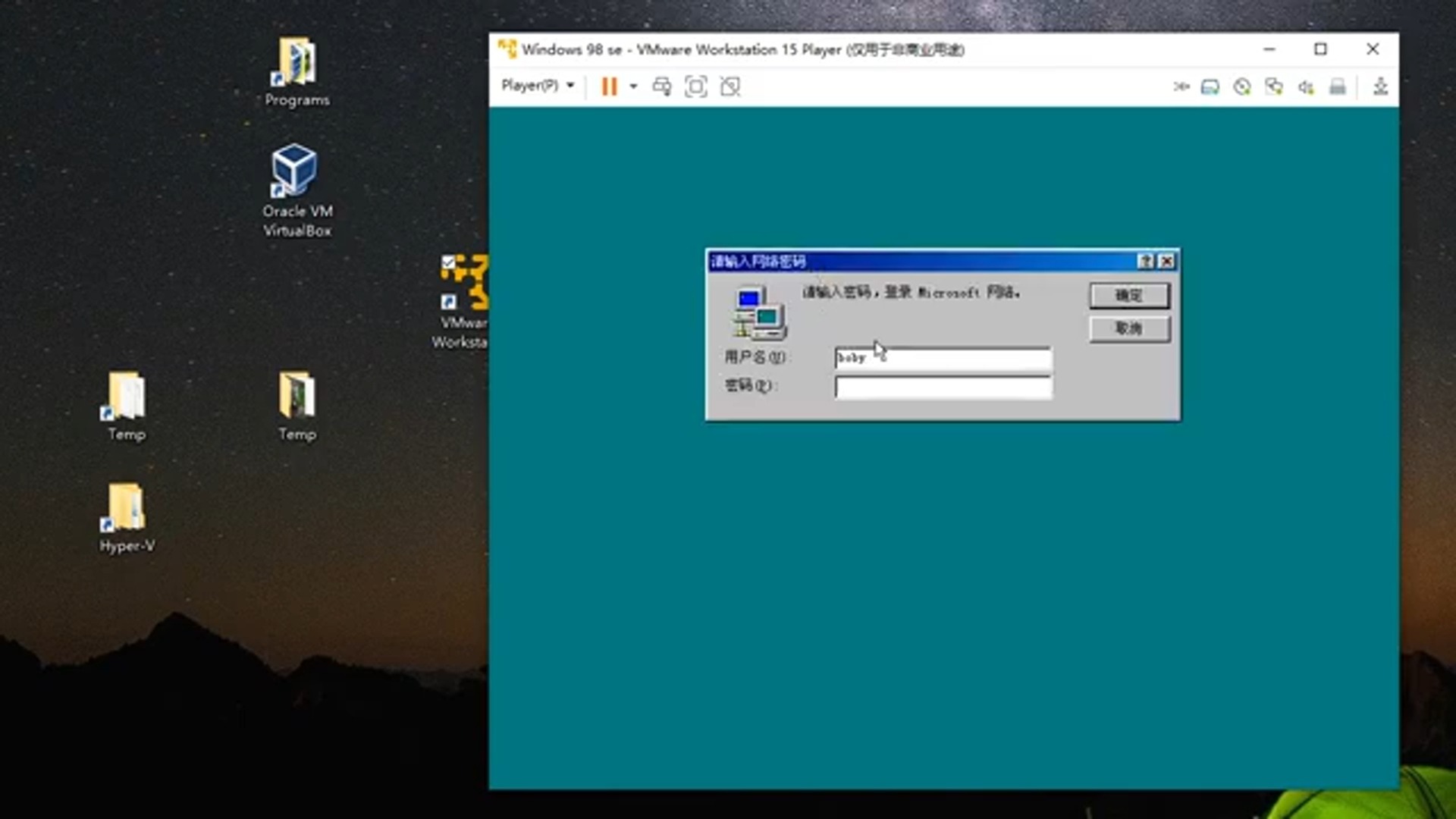Pause the virtual machine with the orange pause icon
Viewport: 1456px width, 819px height.
pos(609,86)
